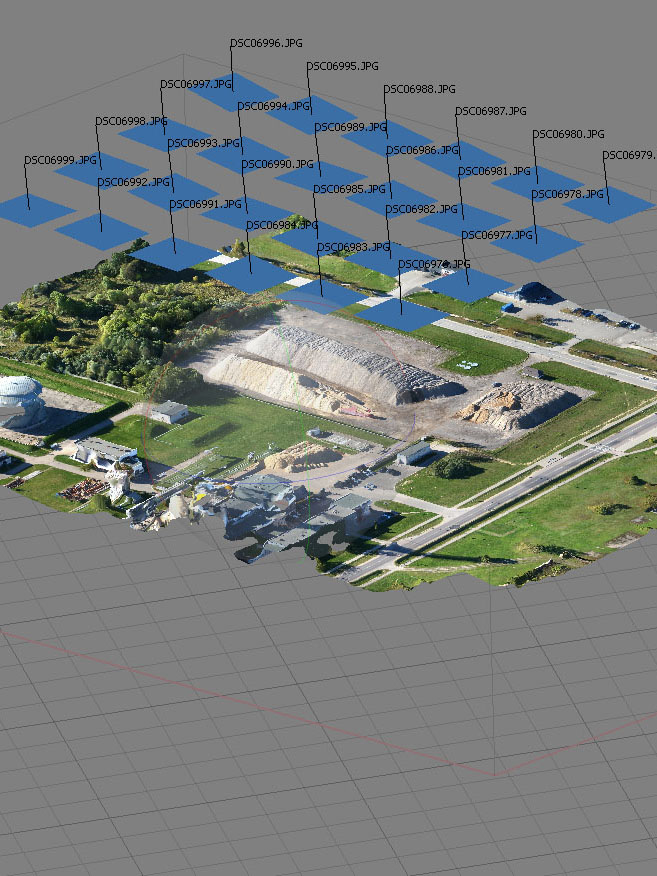
Task: Select the DSC06995.JPG camera label
Action: 342,66
